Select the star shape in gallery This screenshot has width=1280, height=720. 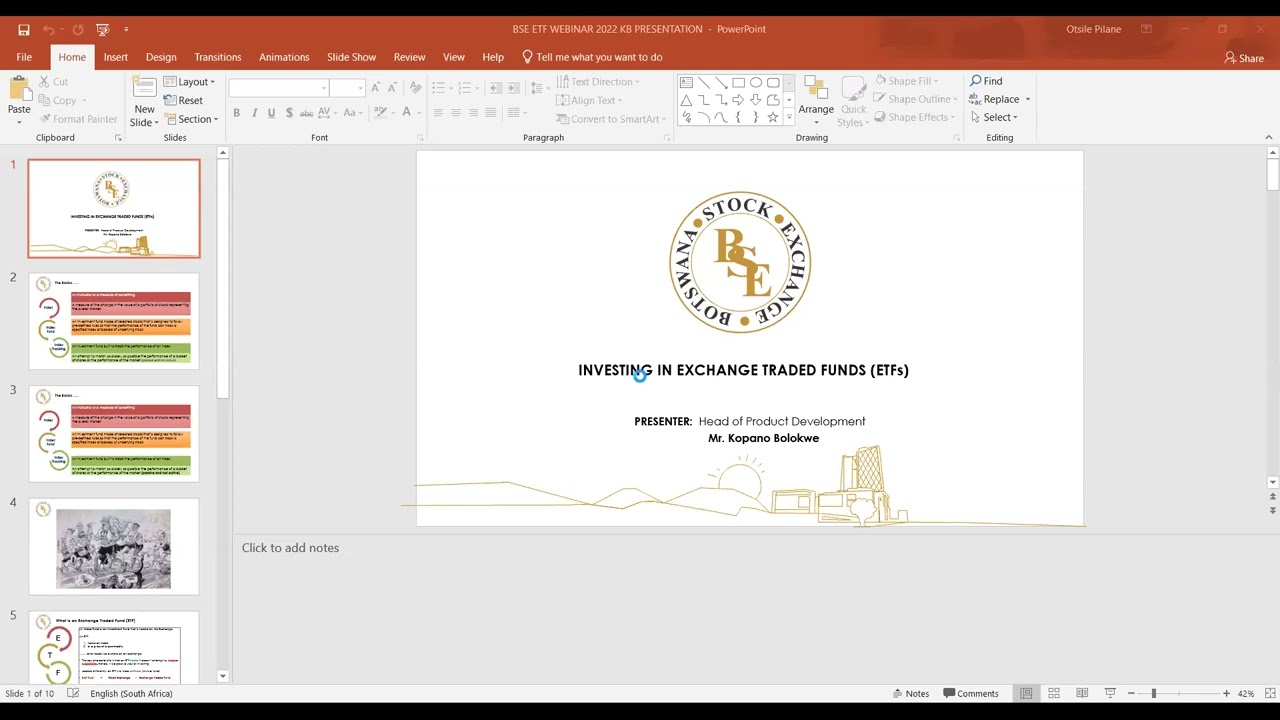[772, 117]
